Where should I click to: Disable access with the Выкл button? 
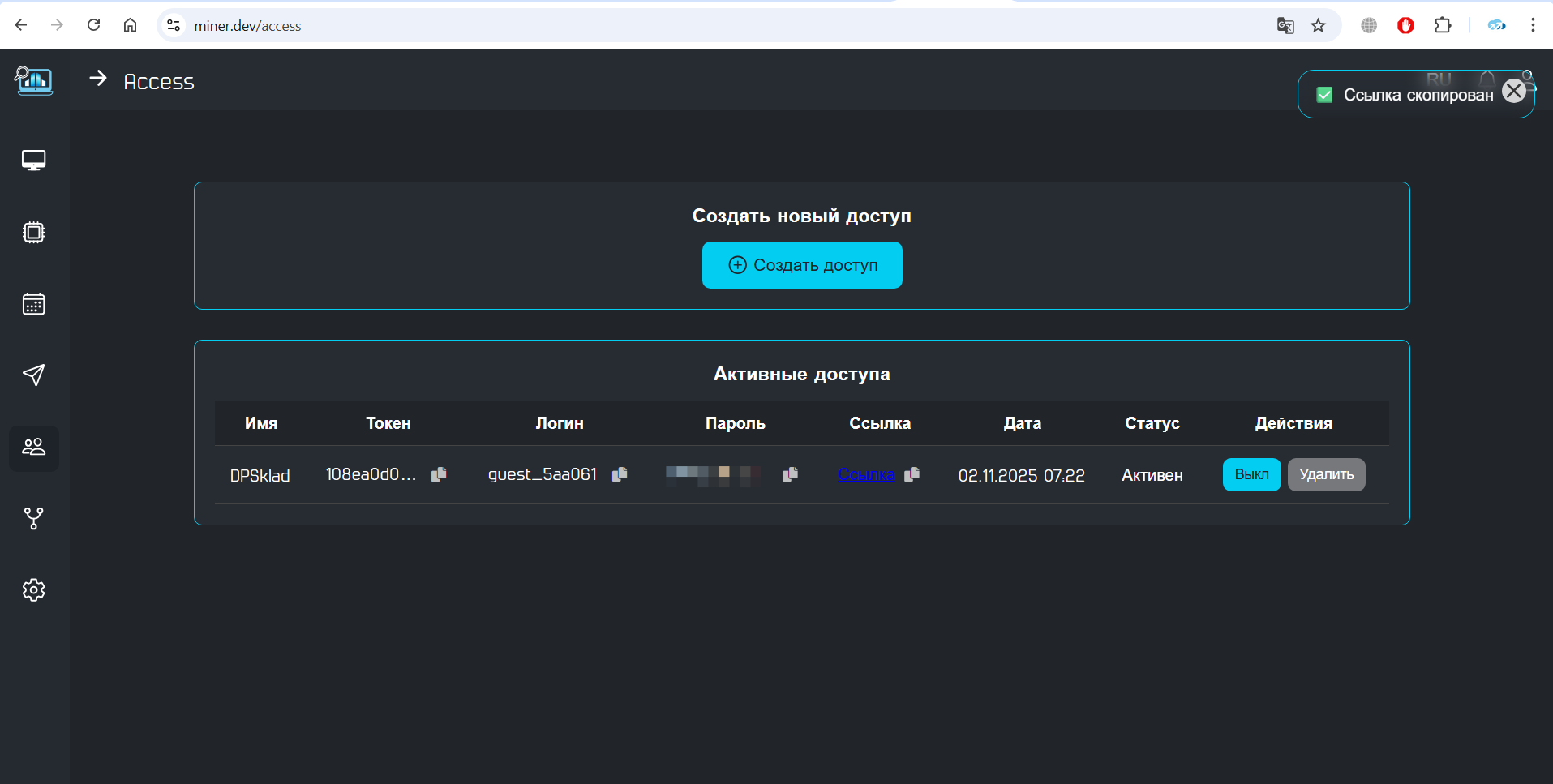click(1251, 475)
